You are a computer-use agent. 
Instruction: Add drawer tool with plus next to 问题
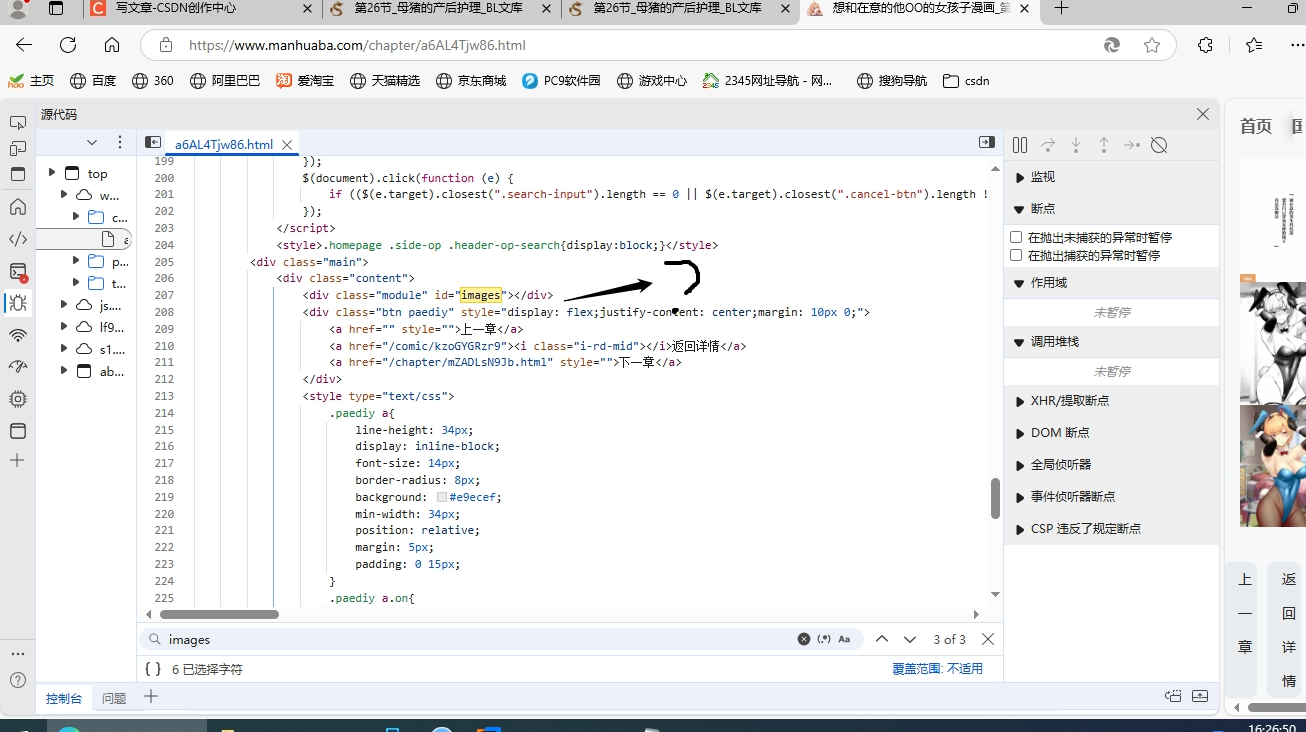151,697
